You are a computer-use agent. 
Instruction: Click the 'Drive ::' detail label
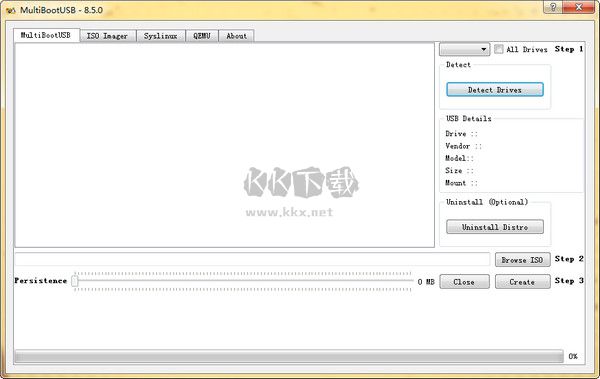click(x=461, y=134)
